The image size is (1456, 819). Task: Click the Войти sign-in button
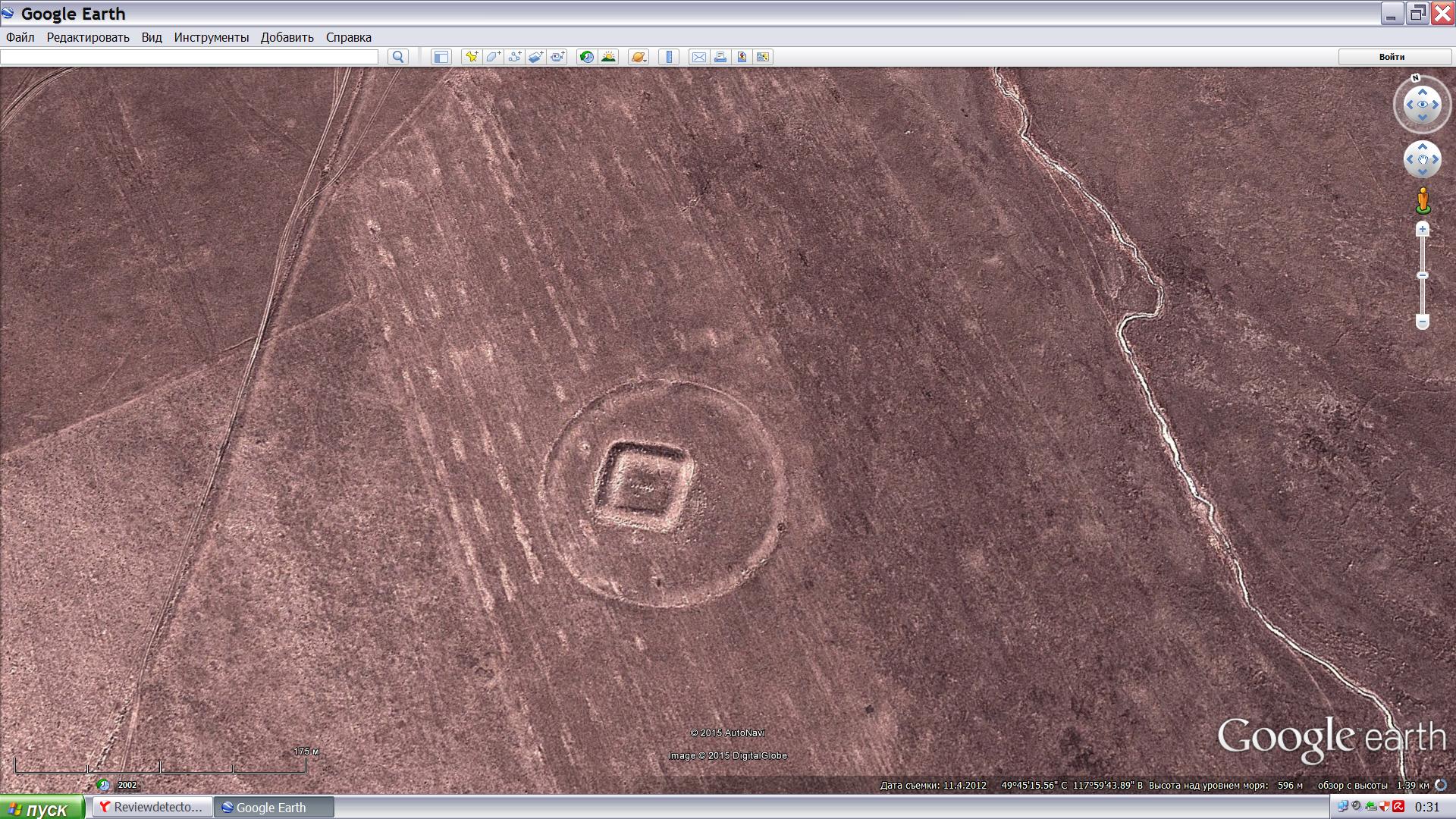[1392, 57]
